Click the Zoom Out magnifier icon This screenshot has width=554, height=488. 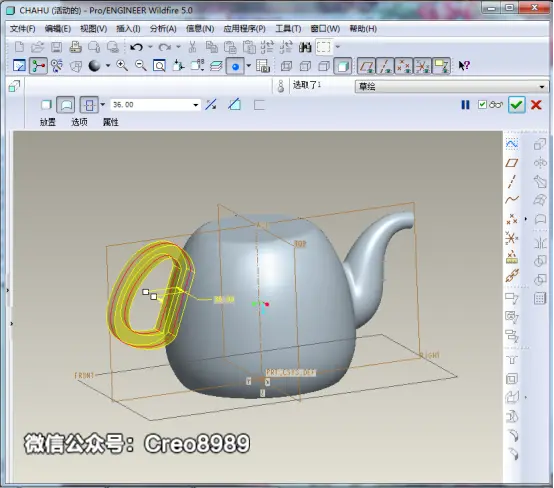click(141, 66)
